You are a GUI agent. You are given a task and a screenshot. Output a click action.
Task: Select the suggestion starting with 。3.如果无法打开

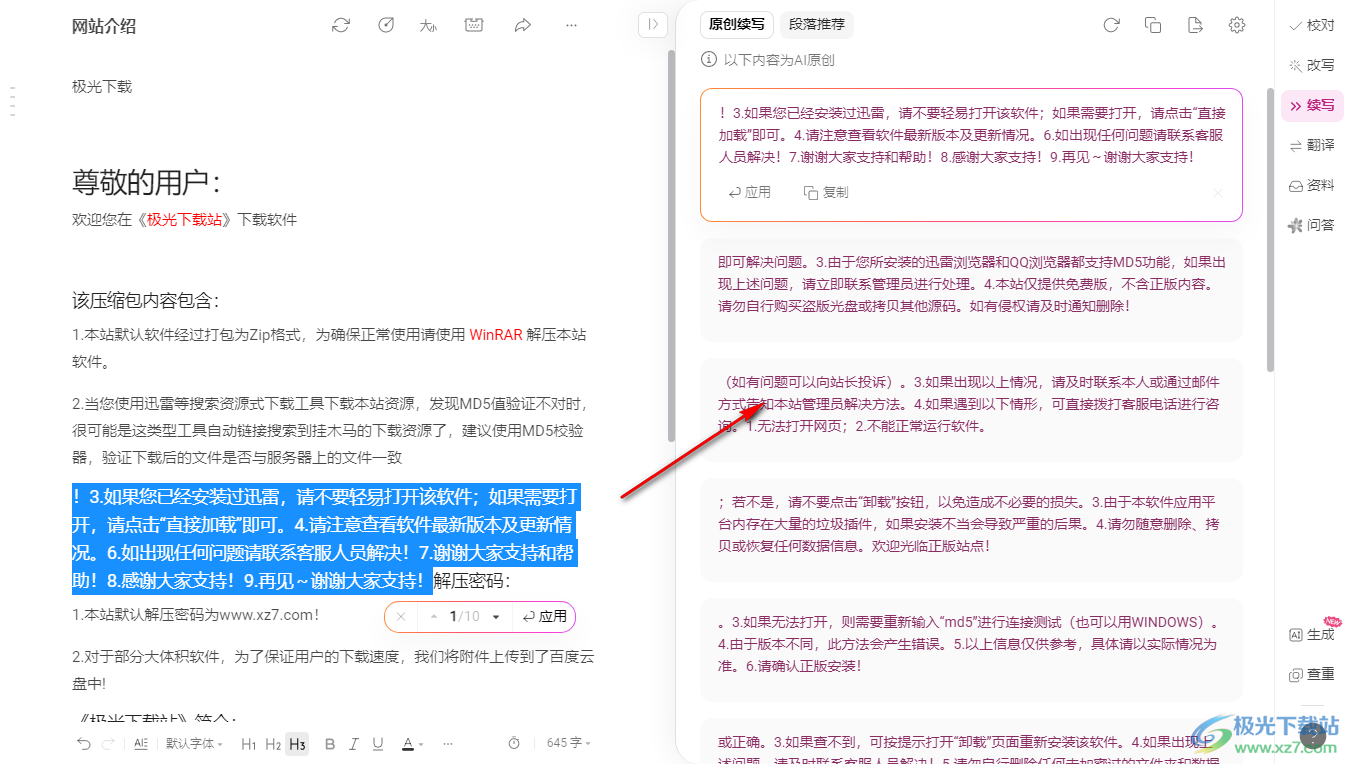[971, 649]
